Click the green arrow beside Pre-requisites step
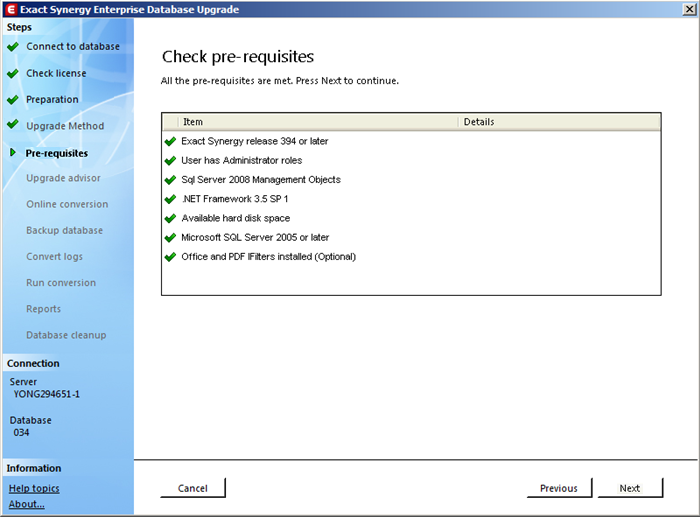 tap(12, 153)
